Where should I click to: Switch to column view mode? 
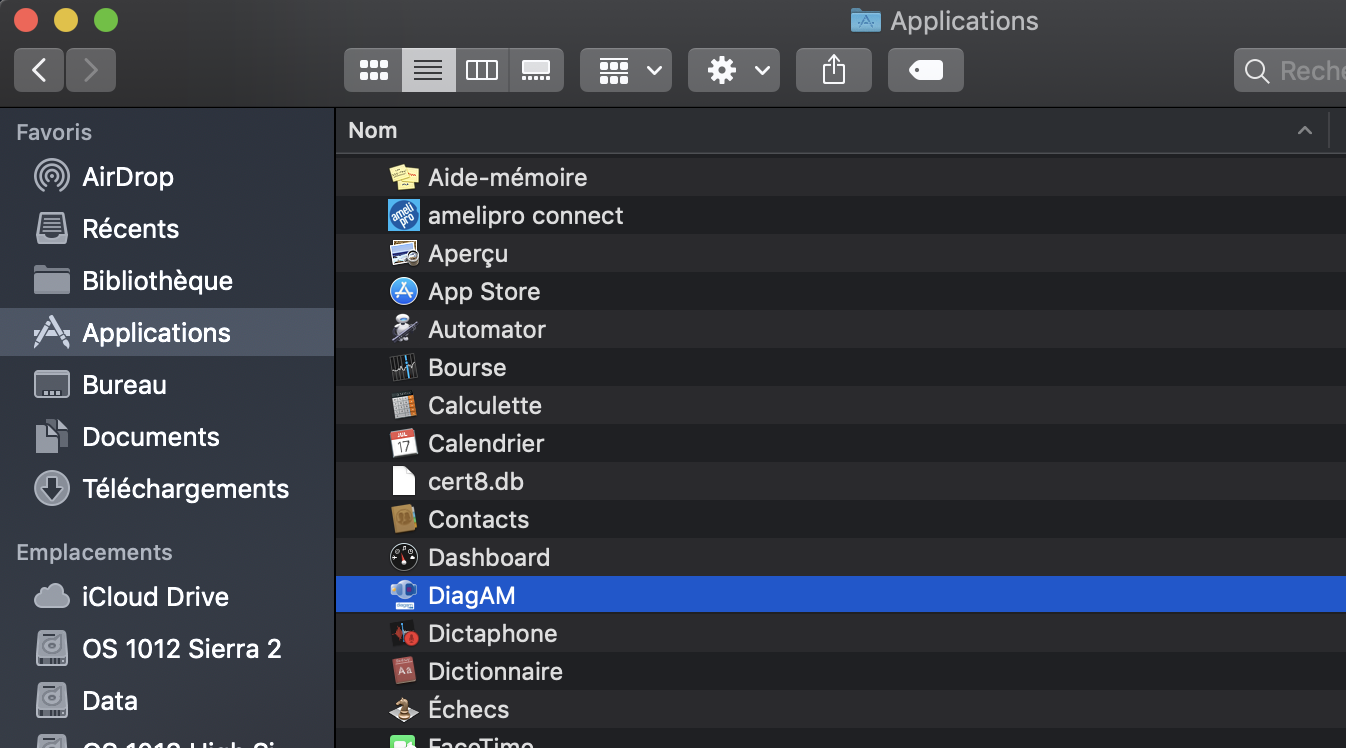[x=482, y=70]
